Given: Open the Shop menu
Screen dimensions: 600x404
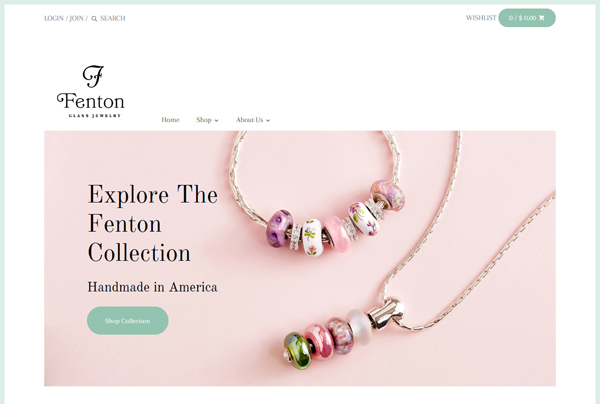Looking at the screenshot, I should (x=204, y=120).
